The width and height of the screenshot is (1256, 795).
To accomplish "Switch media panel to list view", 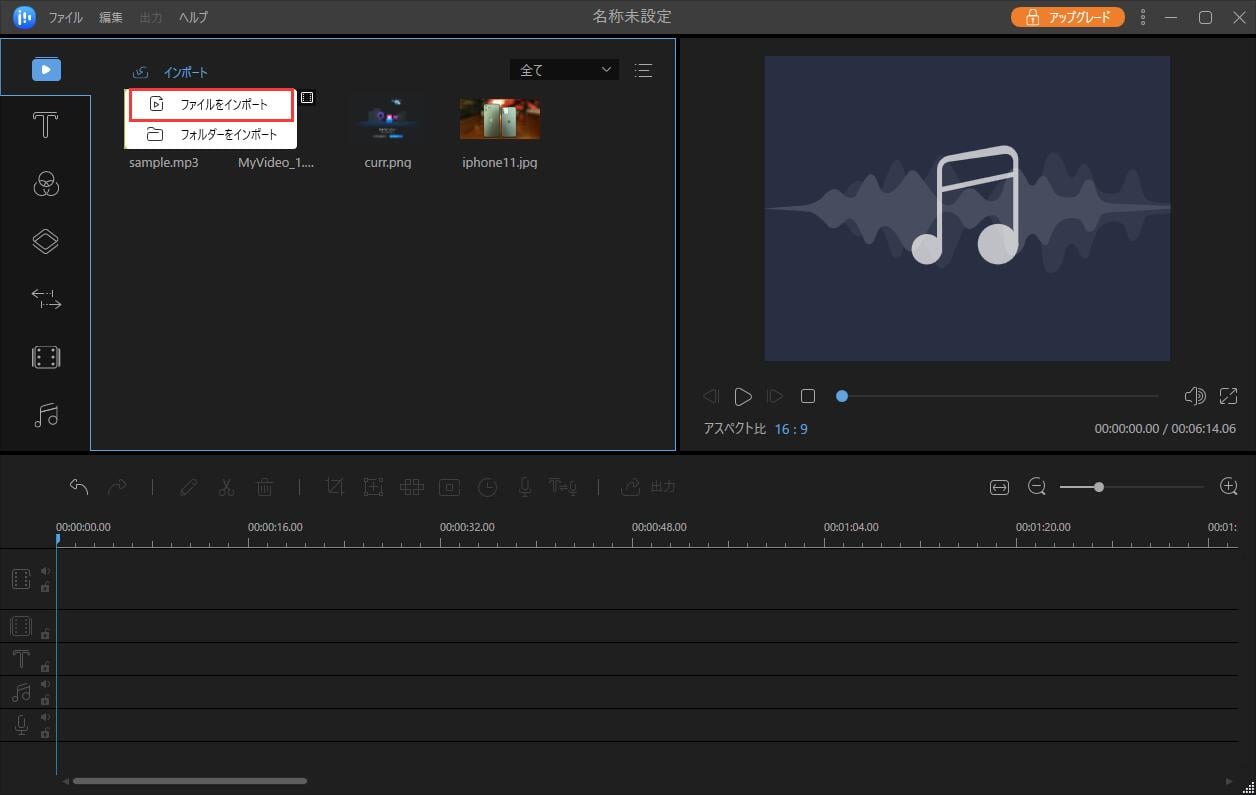I will click(x=643, y=70).
